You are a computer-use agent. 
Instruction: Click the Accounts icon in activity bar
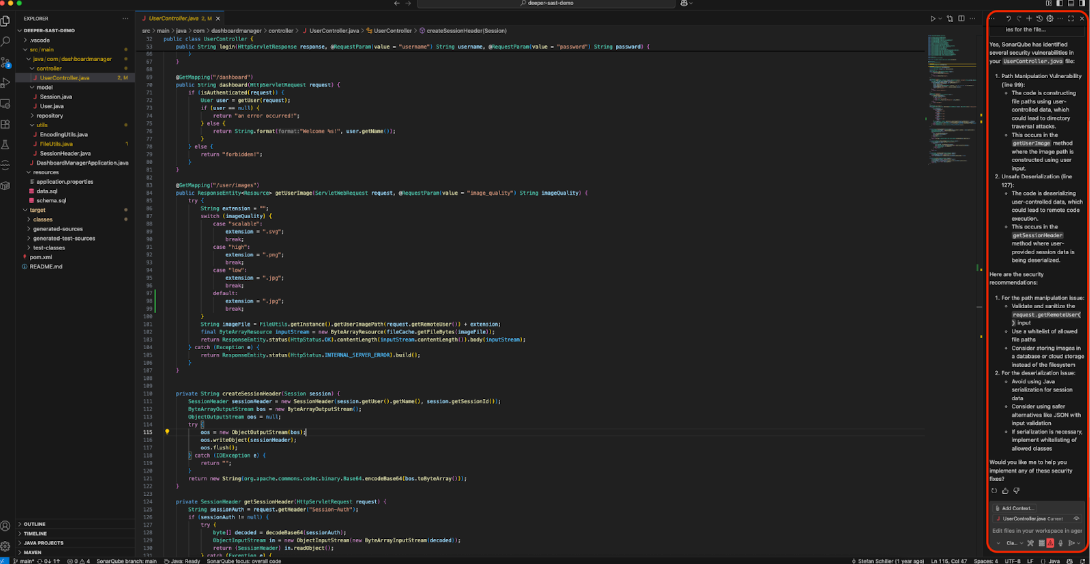6,525
